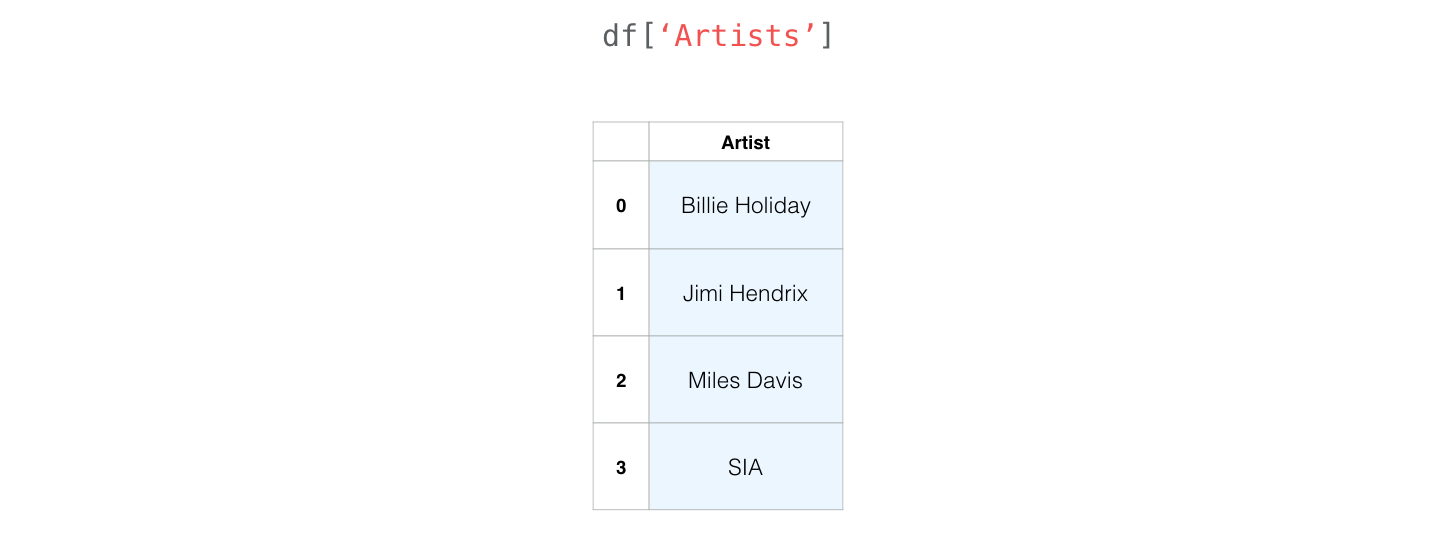Image resolution: width=1437 pixels, height=540 pixels.
Task: Click row index 0
Action: (621, 205)
